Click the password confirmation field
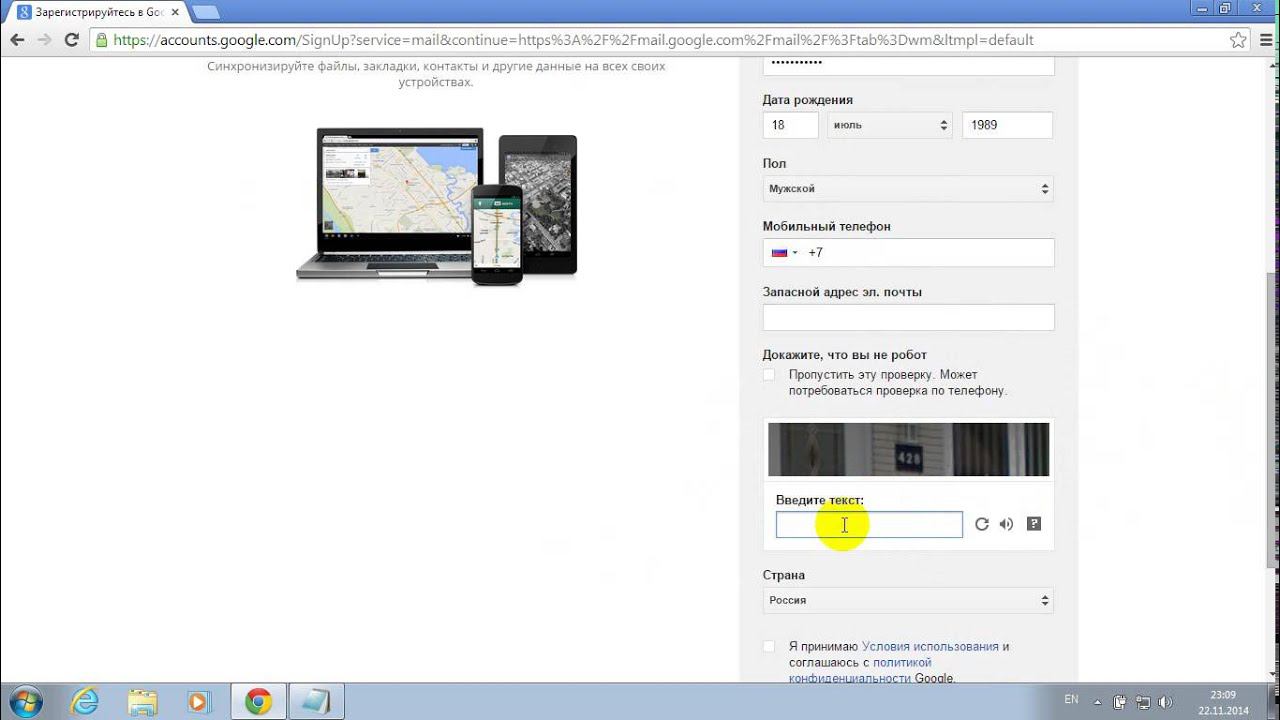Viewport: 1280px width, 720px height. point(908,65)
